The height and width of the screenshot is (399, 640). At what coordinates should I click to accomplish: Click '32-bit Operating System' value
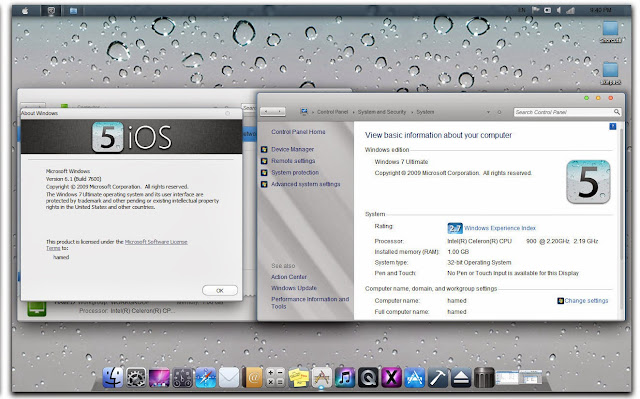[479, 262]
